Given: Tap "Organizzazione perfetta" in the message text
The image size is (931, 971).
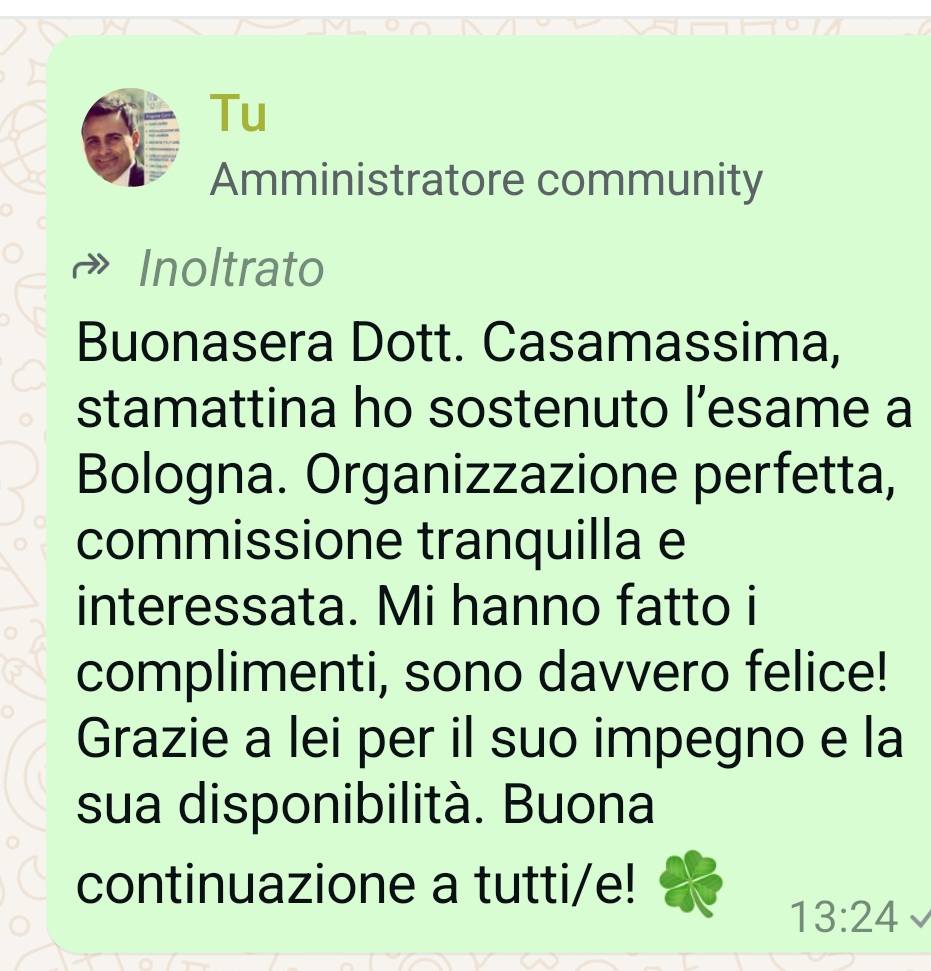Looking at the screenshot, I should click(601, 477).
